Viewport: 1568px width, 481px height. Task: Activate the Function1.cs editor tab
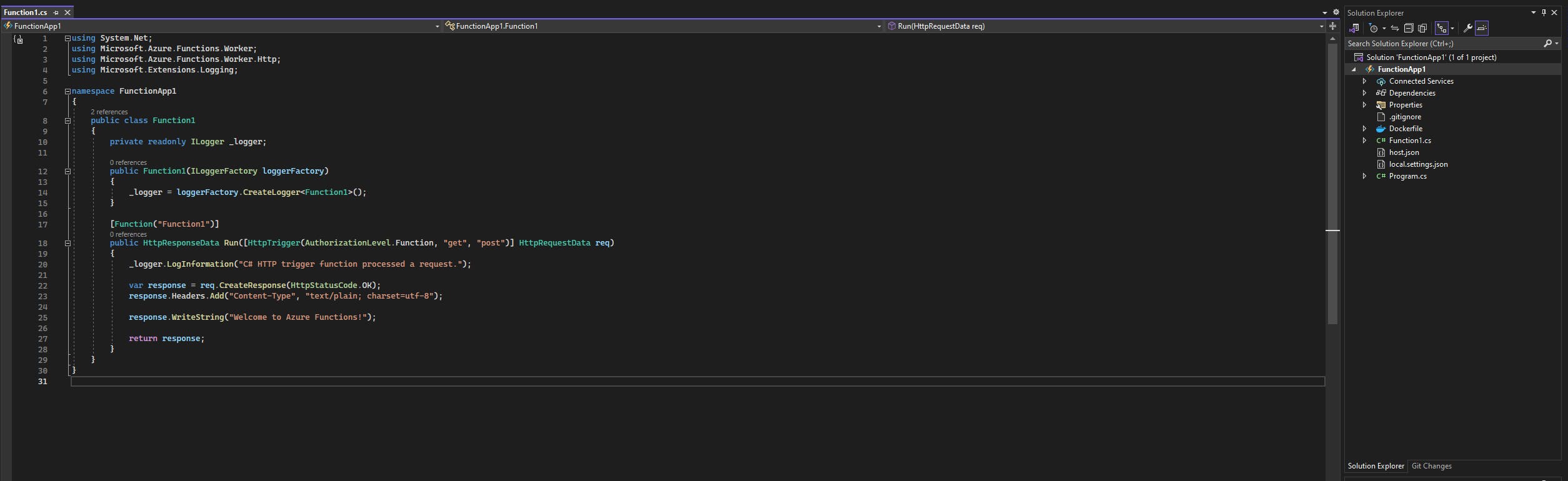(26, 12)
